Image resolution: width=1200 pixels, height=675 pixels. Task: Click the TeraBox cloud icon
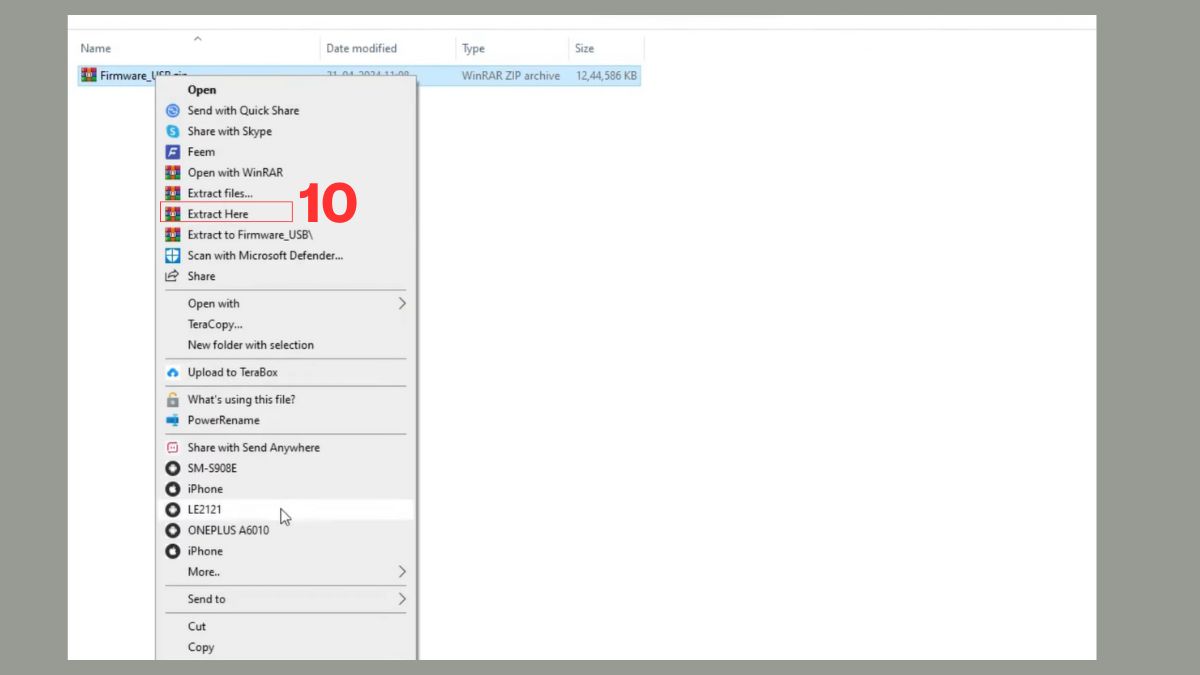[172, 372]
